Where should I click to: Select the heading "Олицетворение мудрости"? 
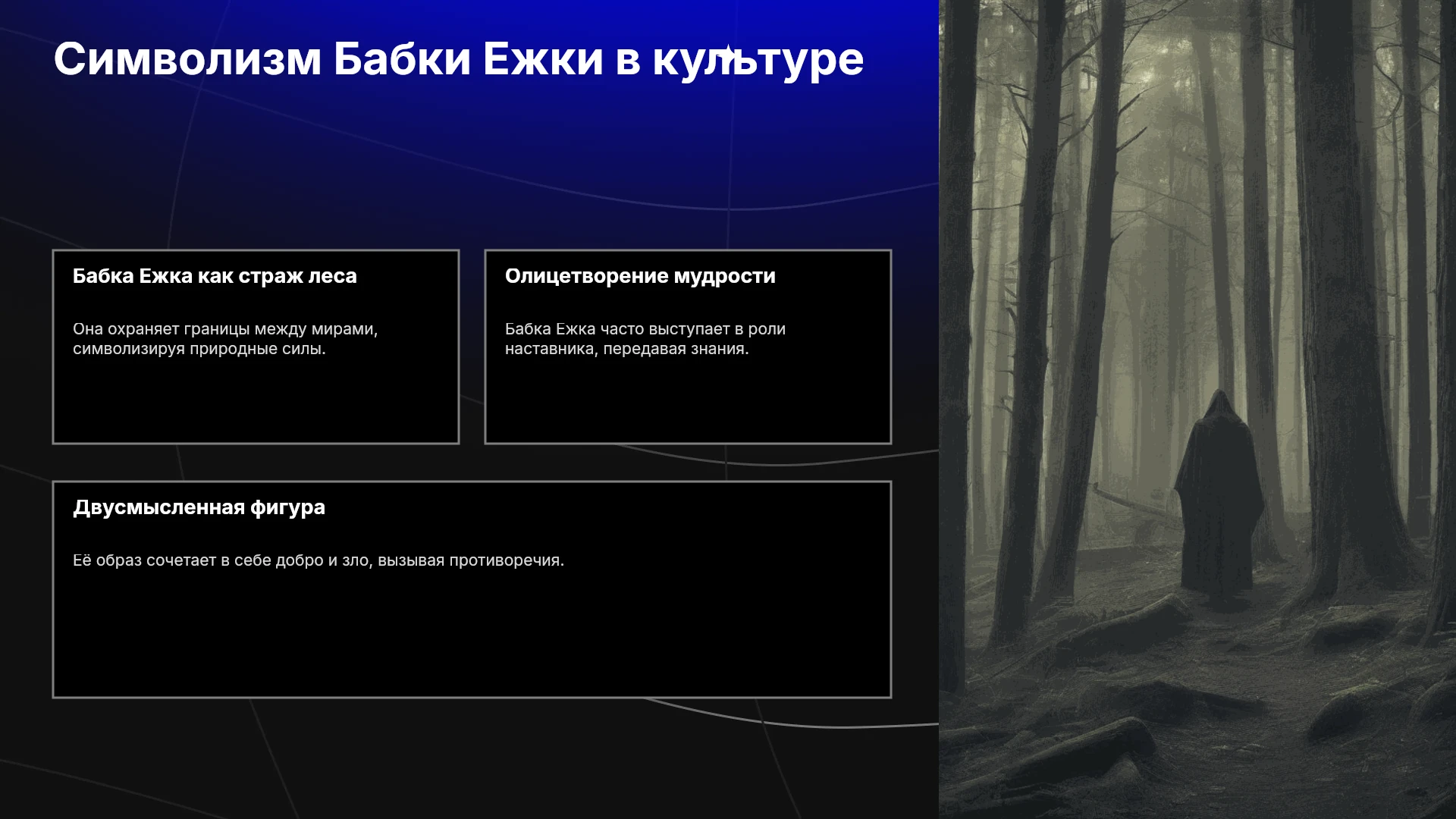tap(640, 276)
